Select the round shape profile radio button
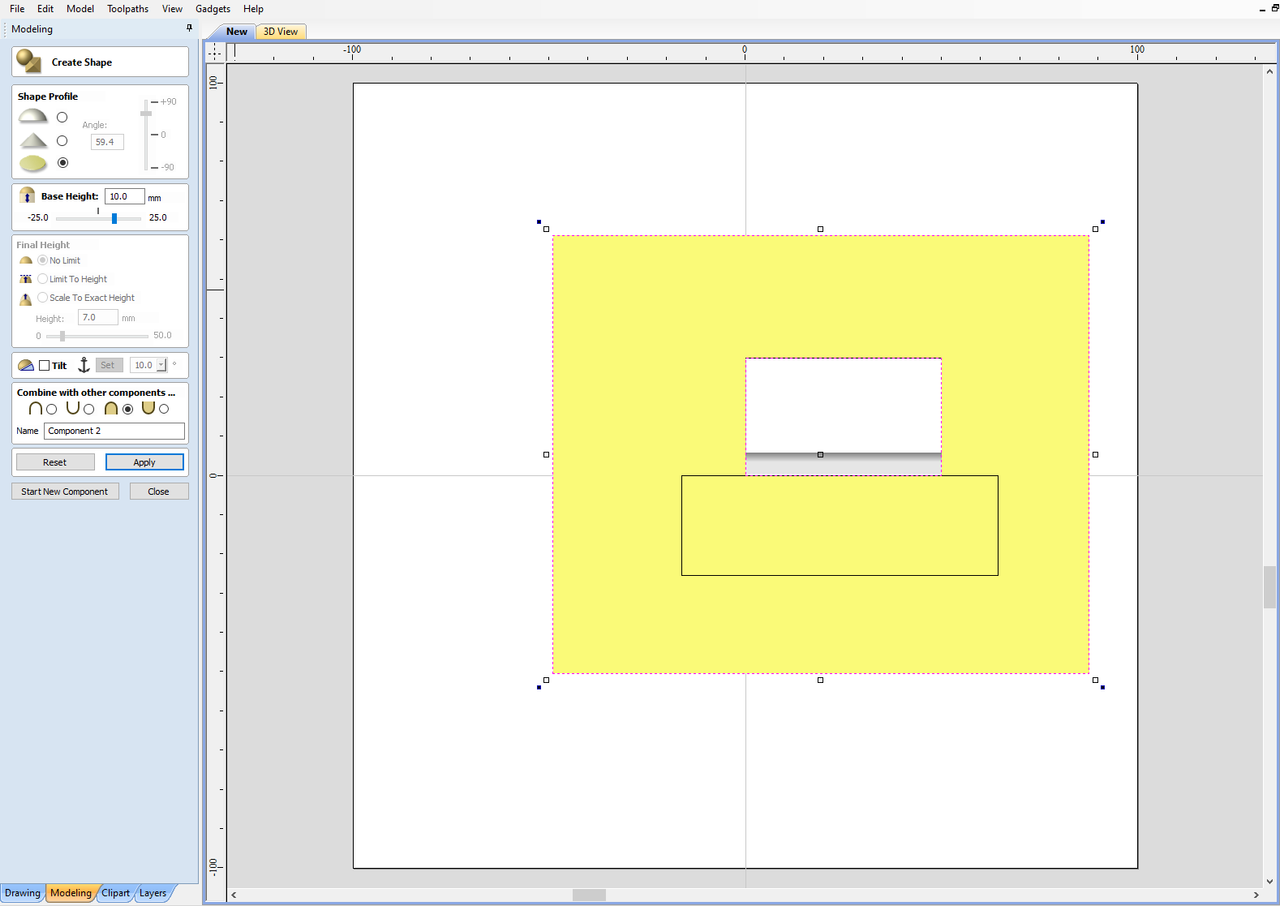This screenshot has width=1280, height=906. tap(62, 117)
